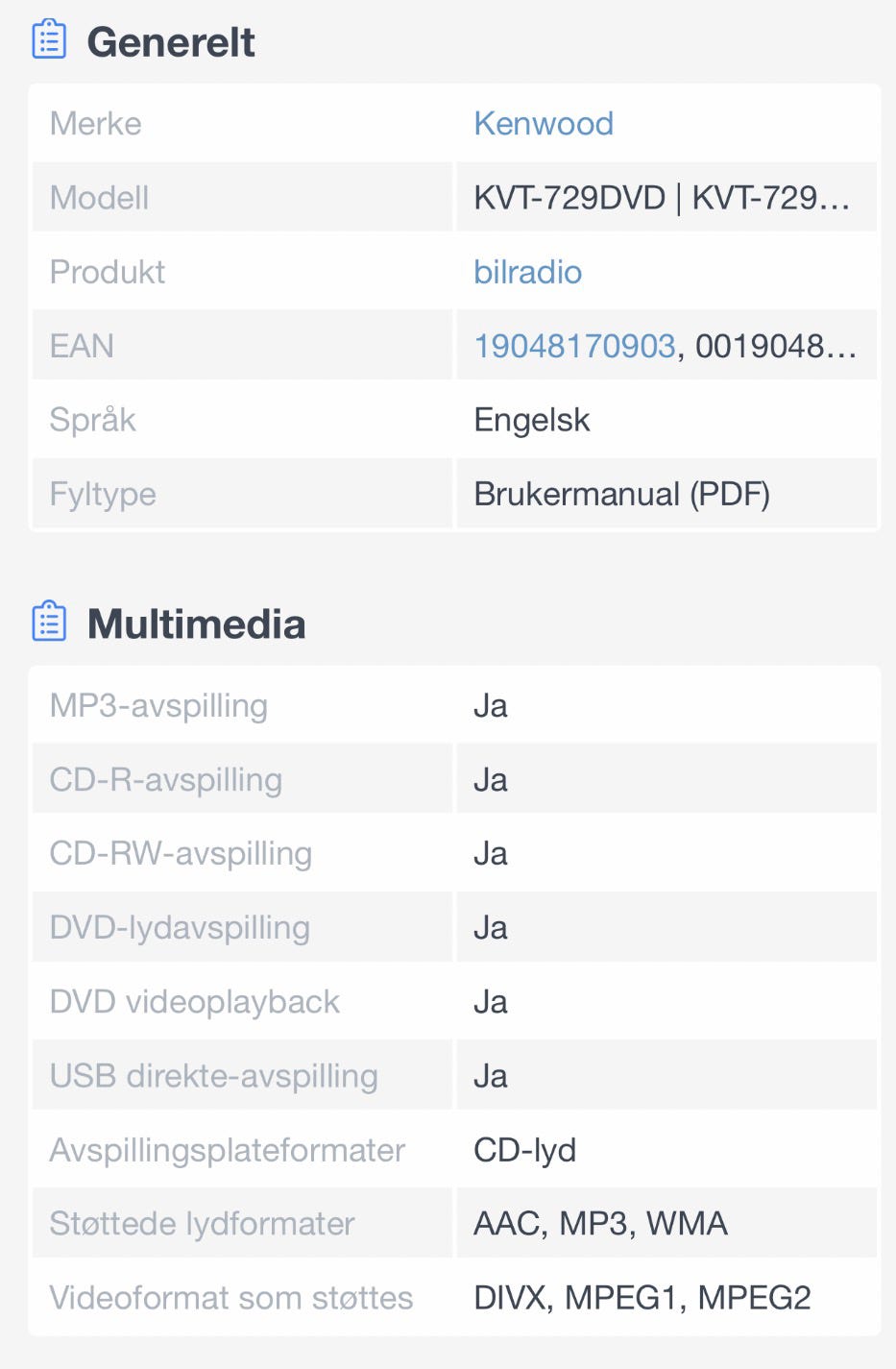Click the CD-lyd disc format value

pos(524,1150)
